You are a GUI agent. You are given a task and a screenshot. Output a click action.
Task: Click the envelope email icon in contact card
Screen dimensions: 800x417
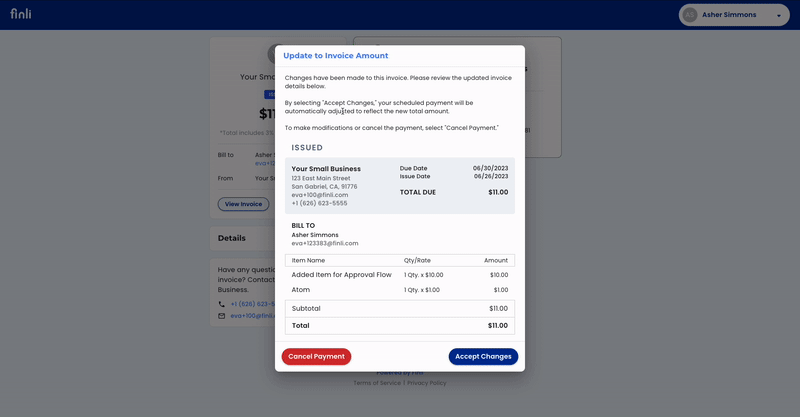point(221,316)
